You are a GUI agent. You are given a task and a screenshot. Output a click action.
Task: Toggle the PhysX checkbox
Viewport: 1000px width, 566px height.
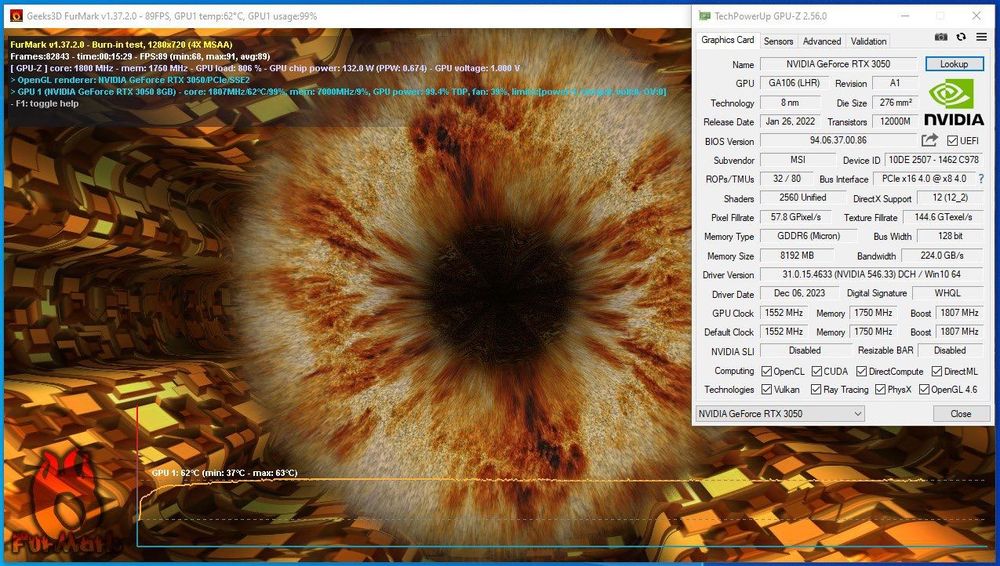tap(880, 389)
